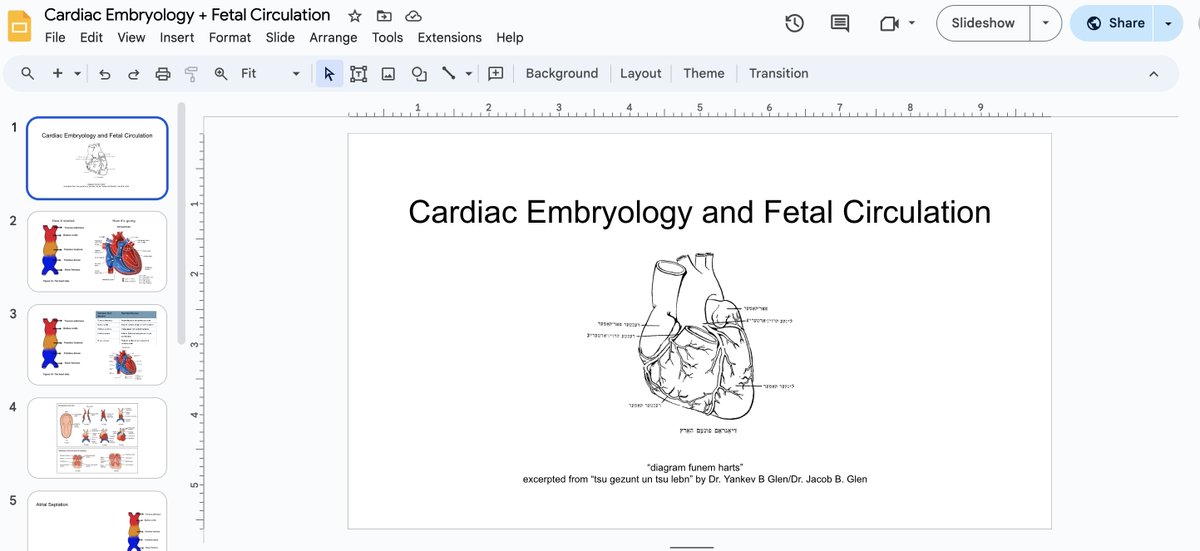Open video call options dropdown arrow
Viewport: 1200px width, 551px height.
pos(911,23)
